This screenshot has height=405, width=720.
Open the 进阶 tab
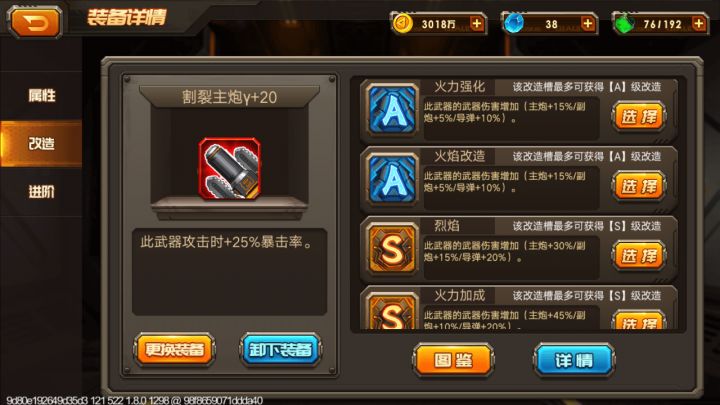coord(41,191)
